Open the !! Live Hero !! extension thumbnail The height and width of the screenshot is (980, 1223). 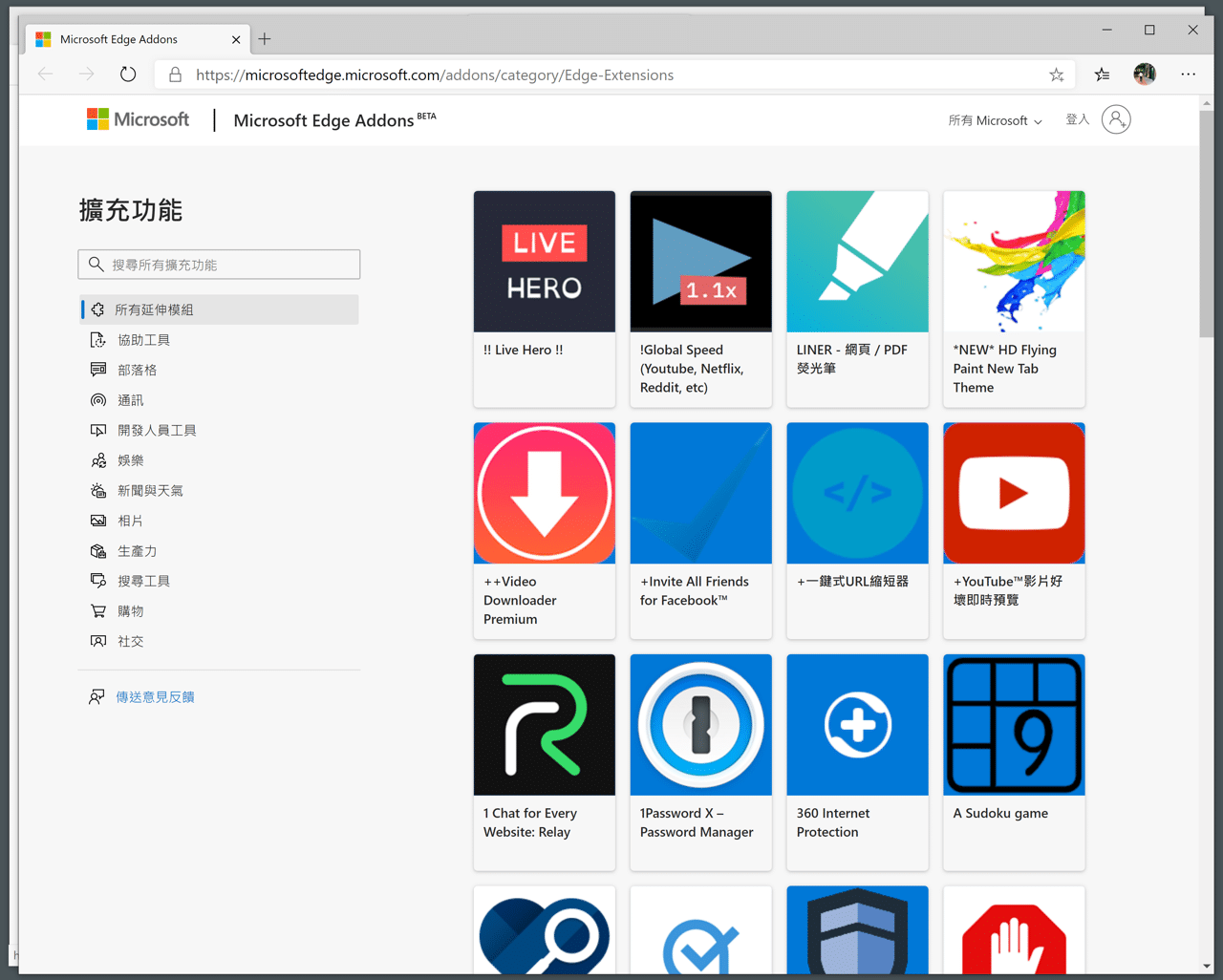click(x=545, y=262)
